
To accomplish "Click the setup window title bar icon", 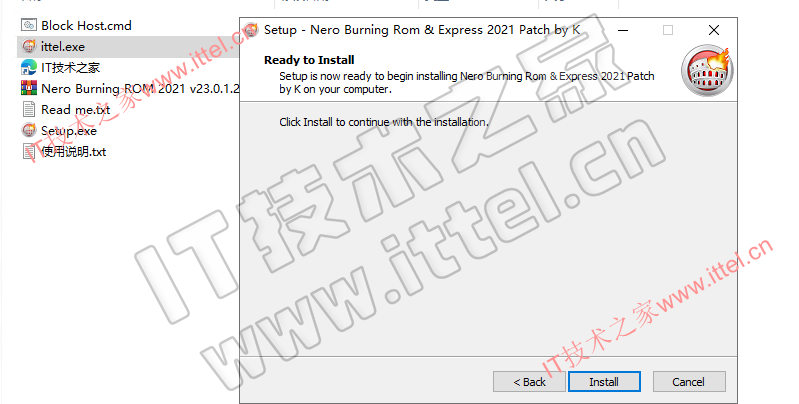I will click(x=251, y=30).
